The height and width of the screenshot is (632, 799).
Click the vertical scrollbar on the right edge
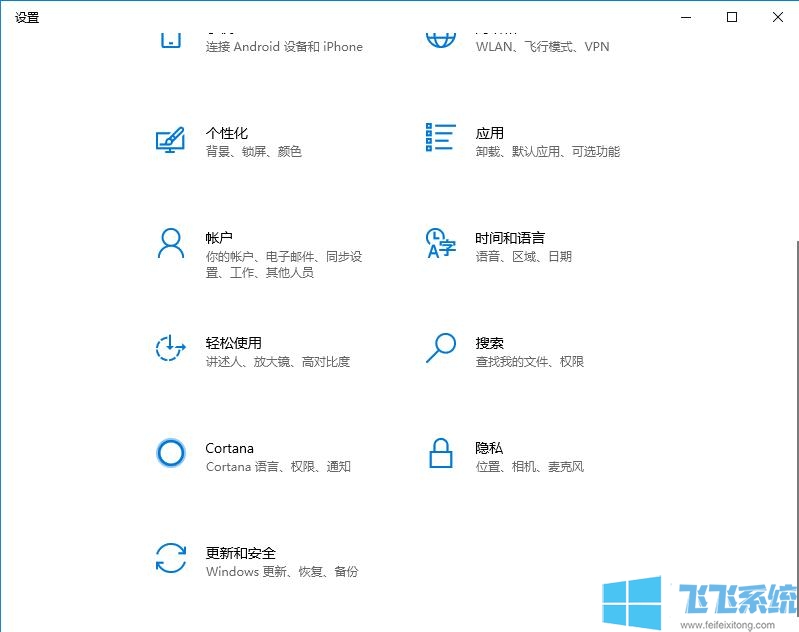(795, 400)
